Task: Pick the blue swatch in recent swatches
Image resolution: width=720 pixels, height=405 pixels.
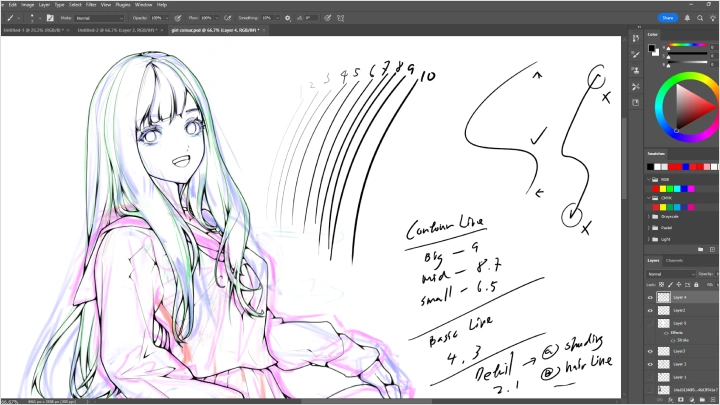Action: pyautogui.click(x=686, y=167)
